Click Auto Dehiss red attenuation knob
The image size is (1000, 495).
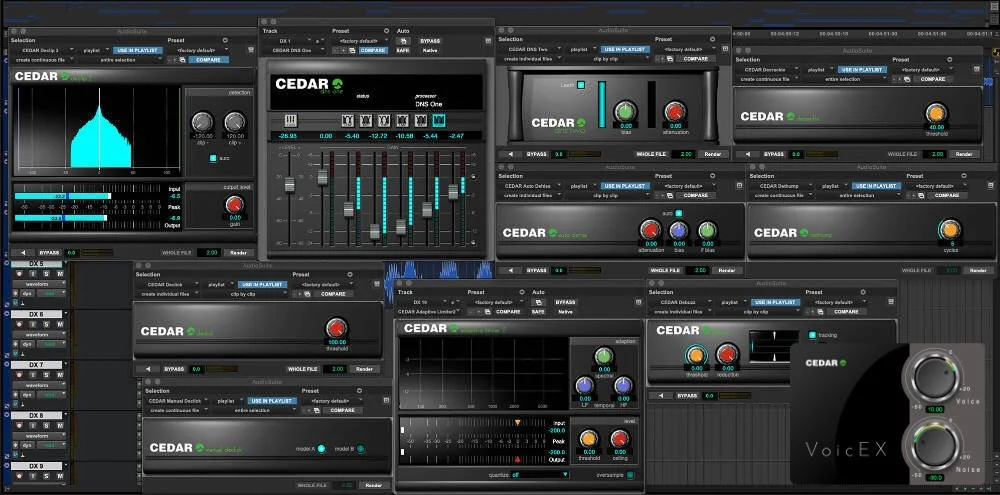(x=651, y=230)
